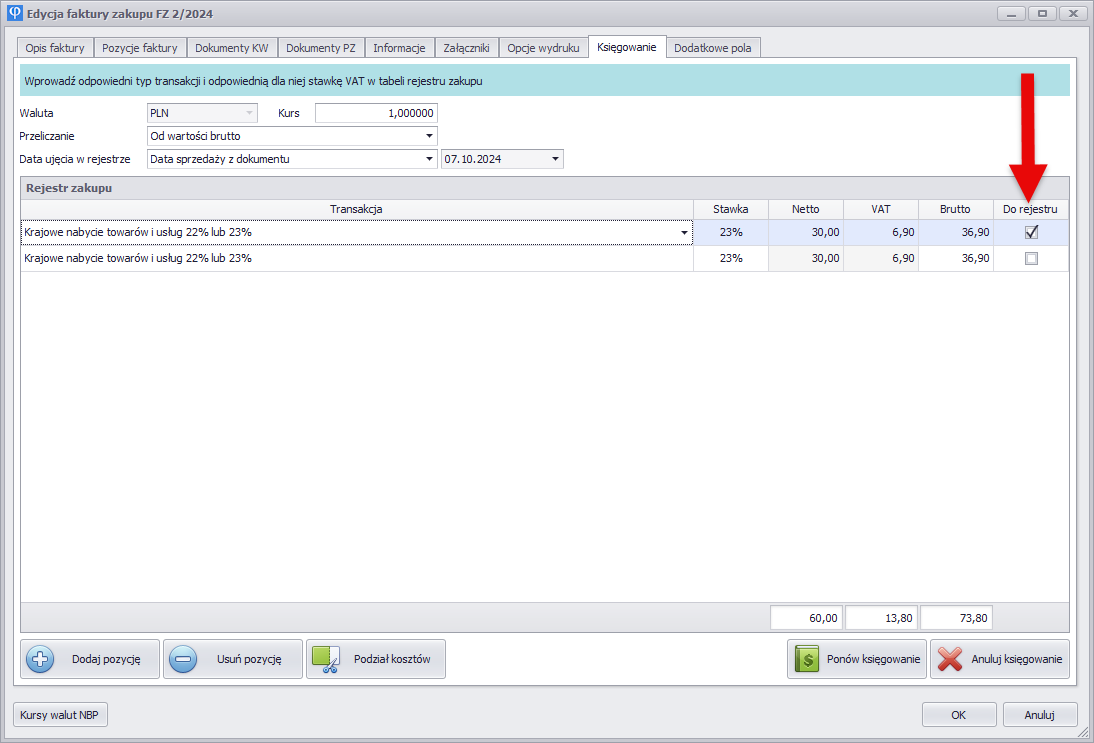Check Do rejestru in the second row
This screenshot has width=1094, height=743.
click(x=1031, y=258)
